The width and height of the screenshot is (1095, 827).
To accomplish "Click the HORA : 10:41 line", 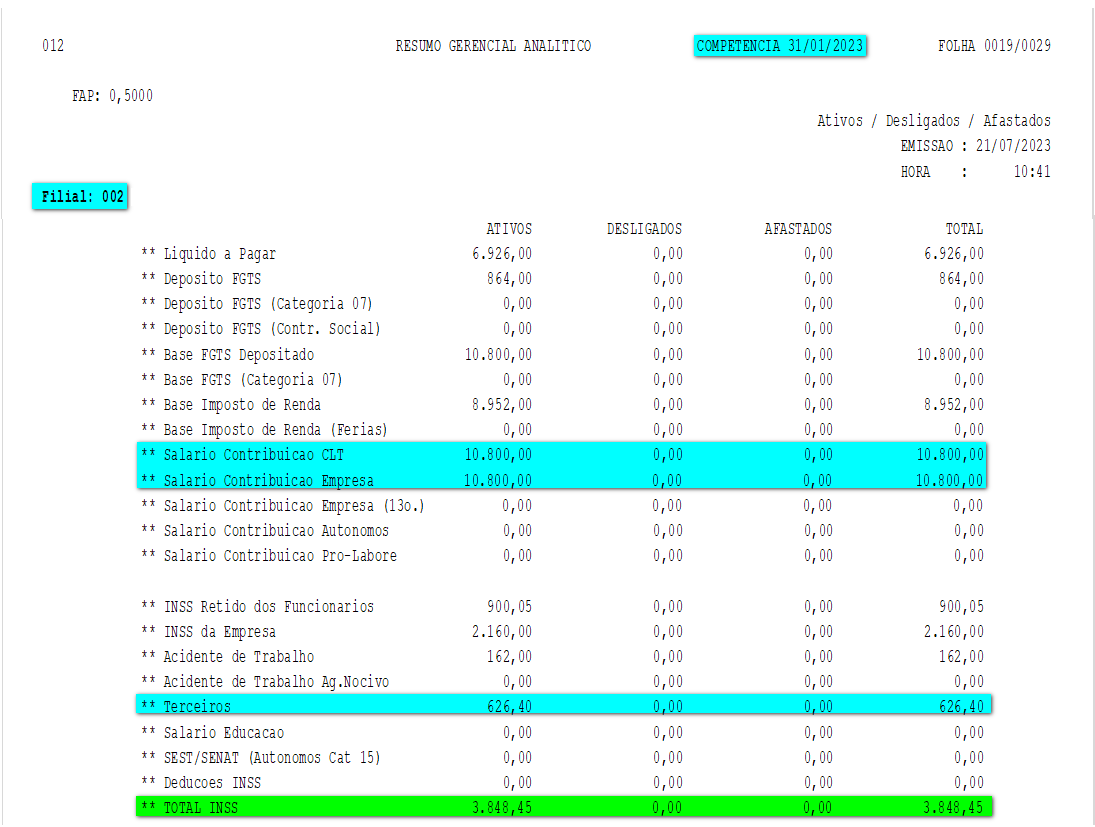I will coord(975,172).
